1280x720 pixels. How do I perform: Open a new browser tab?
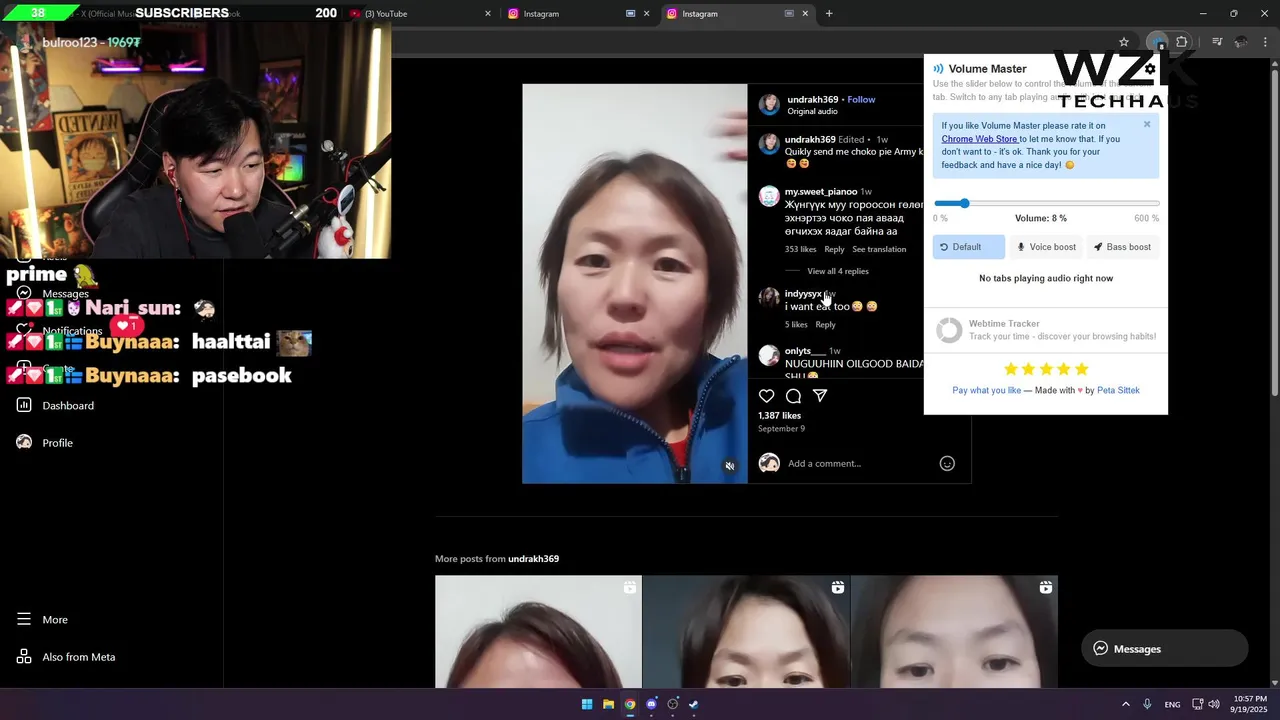point(829,14)
